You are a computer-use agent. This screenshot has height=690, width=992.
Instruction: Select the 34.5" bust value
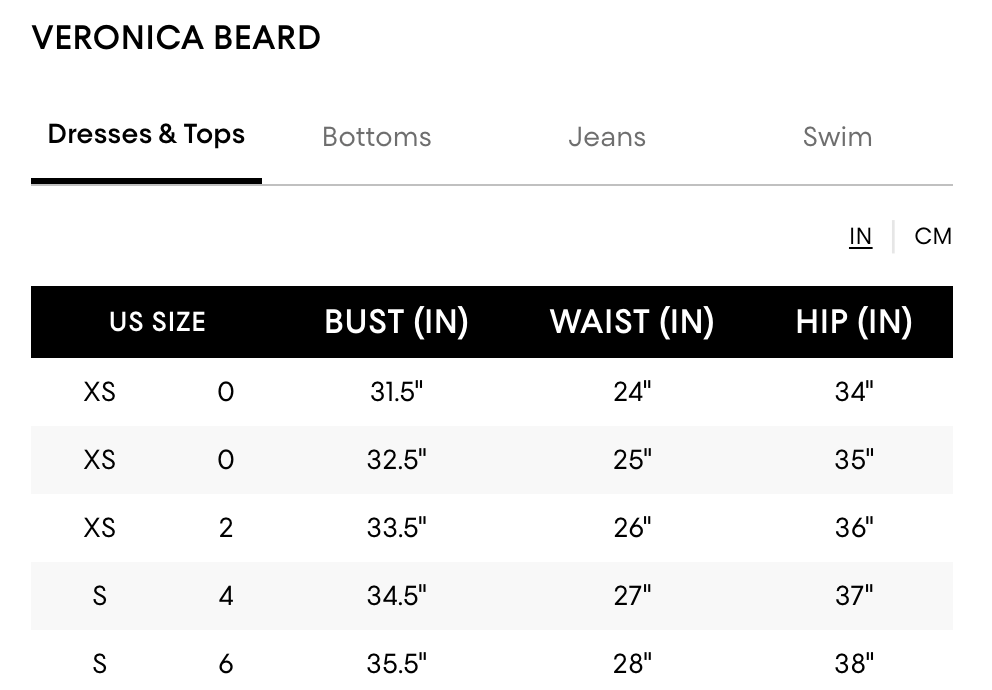point(397,596)
